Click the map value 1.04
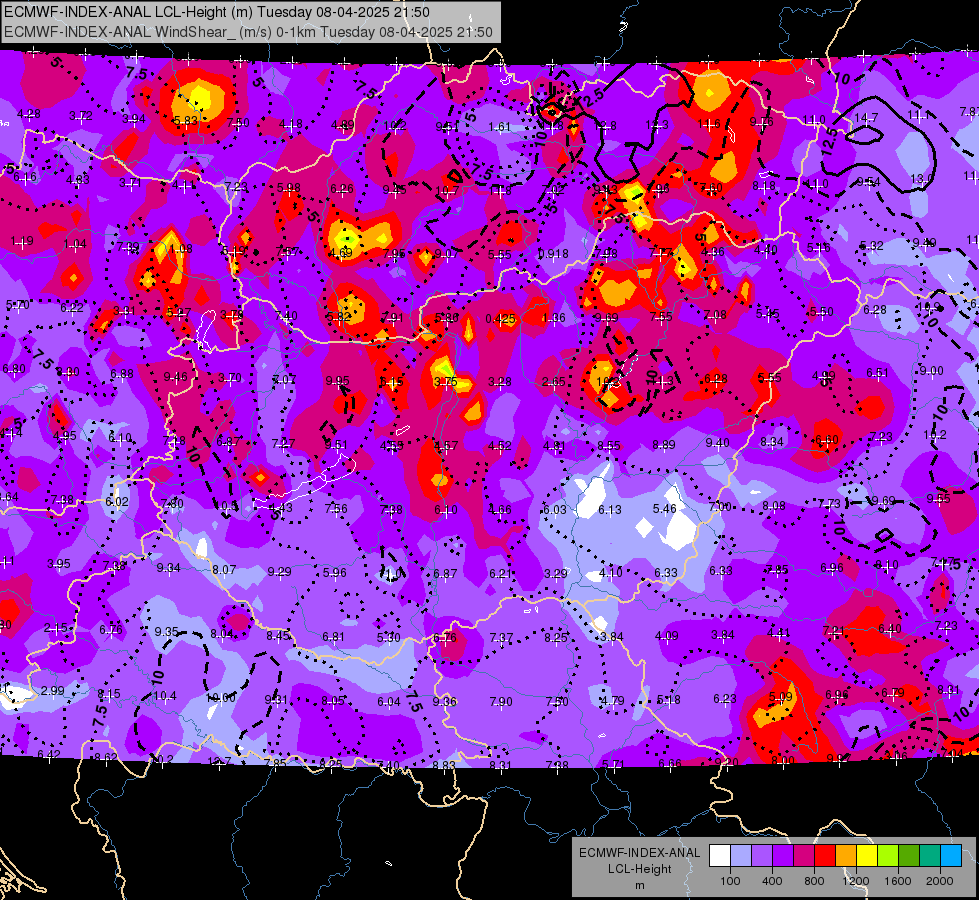The image size is (979, 900). pyautogui.click(x=75, y=244)
